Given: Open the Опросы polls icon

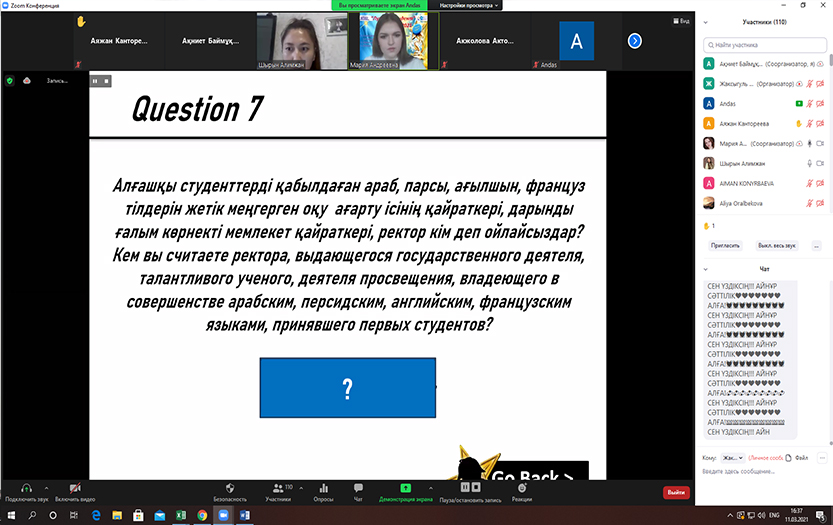Looking at the screenshot, I should (x=324, y=487).
